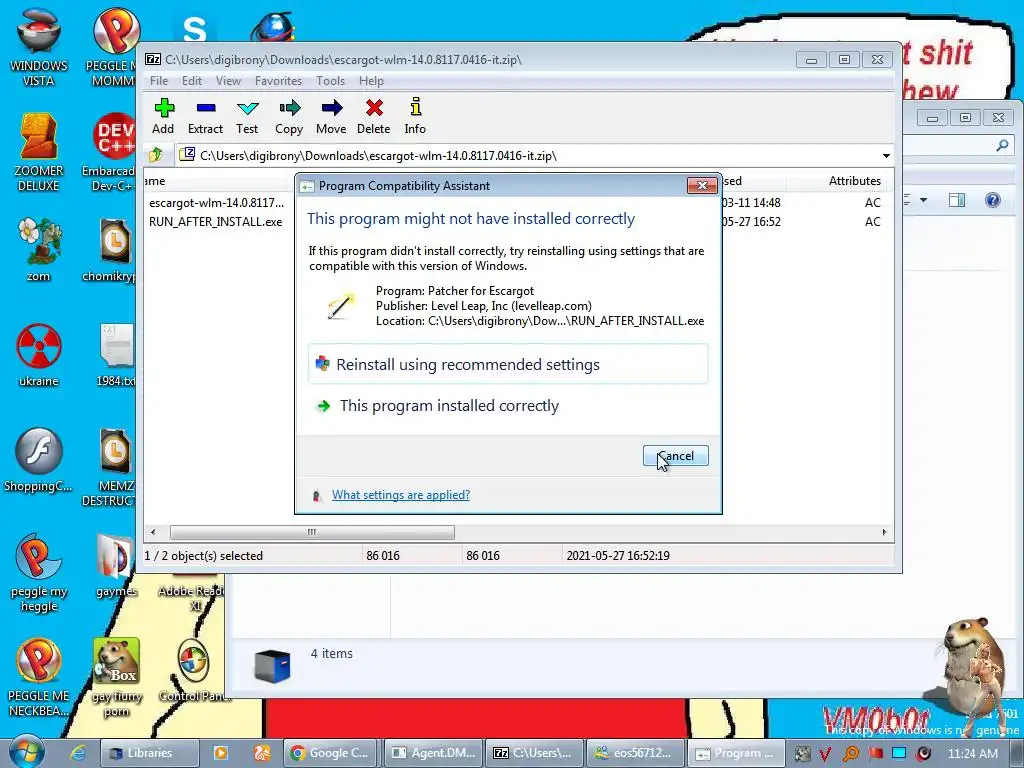The height and width of the screenshot is (768, 1024).
Task: Select the peggle my heggle desktop icon
Action: pyautogui.click(x=39, y=573)
